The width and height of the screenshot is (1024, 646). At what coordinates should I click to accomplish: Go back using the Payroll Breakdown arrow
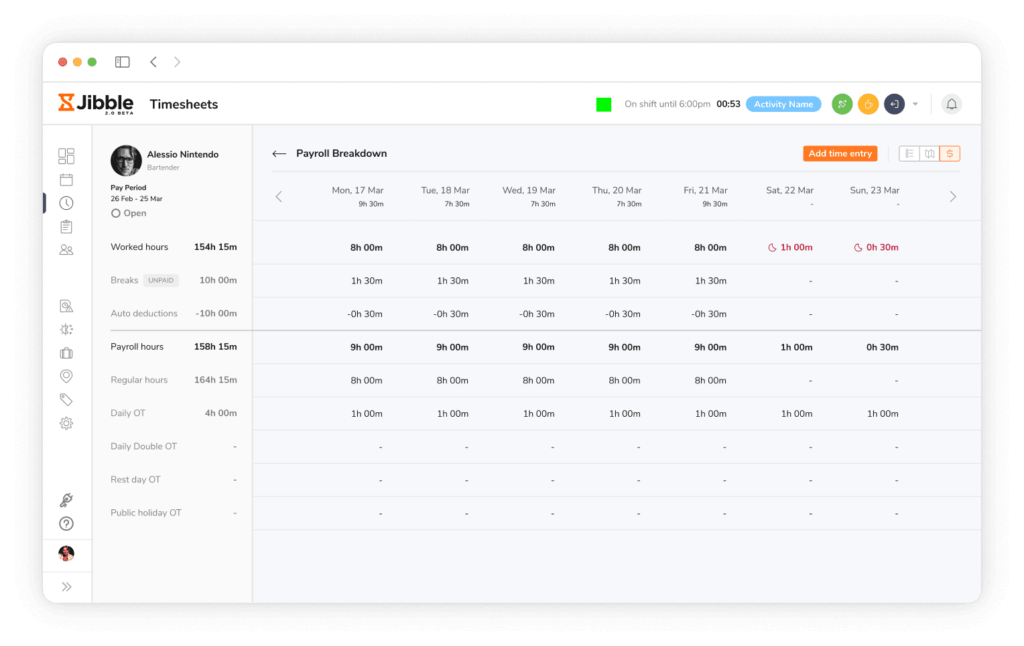pos(279,153)
